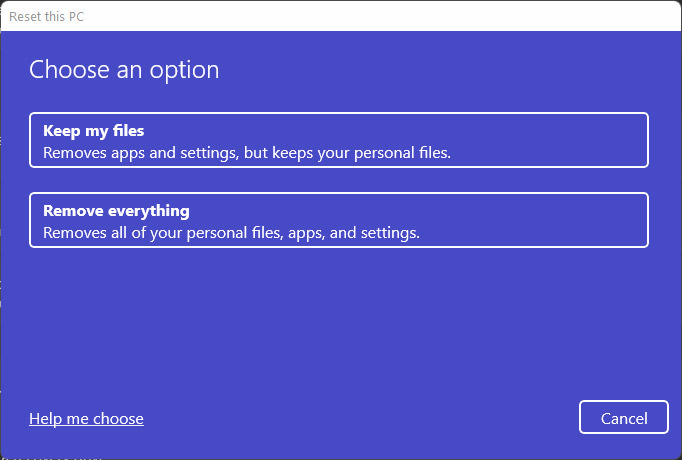The image size is (682, 460).
Task: Click the Cancel label to abort reset
Action: (x=624, y=419)
